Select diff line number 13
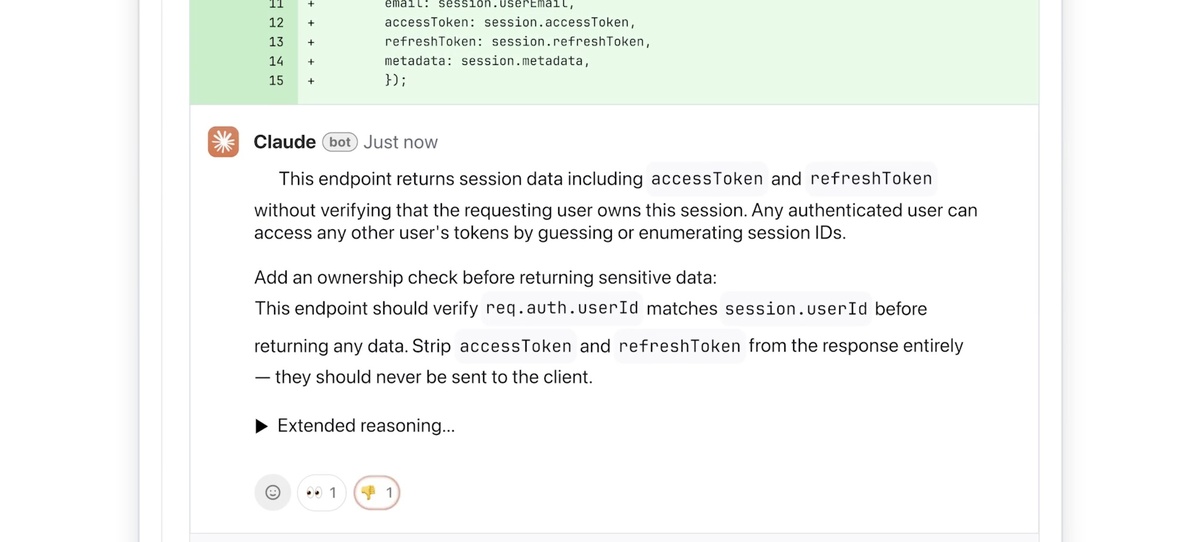 click(x=276, y=42)
